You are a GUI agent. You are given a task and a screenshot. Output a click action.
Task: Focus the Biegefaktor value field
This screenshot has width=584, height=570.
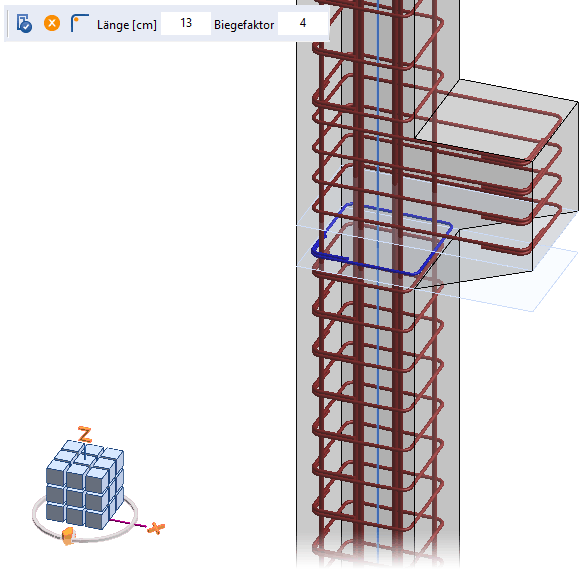click(x=302, y=23)
